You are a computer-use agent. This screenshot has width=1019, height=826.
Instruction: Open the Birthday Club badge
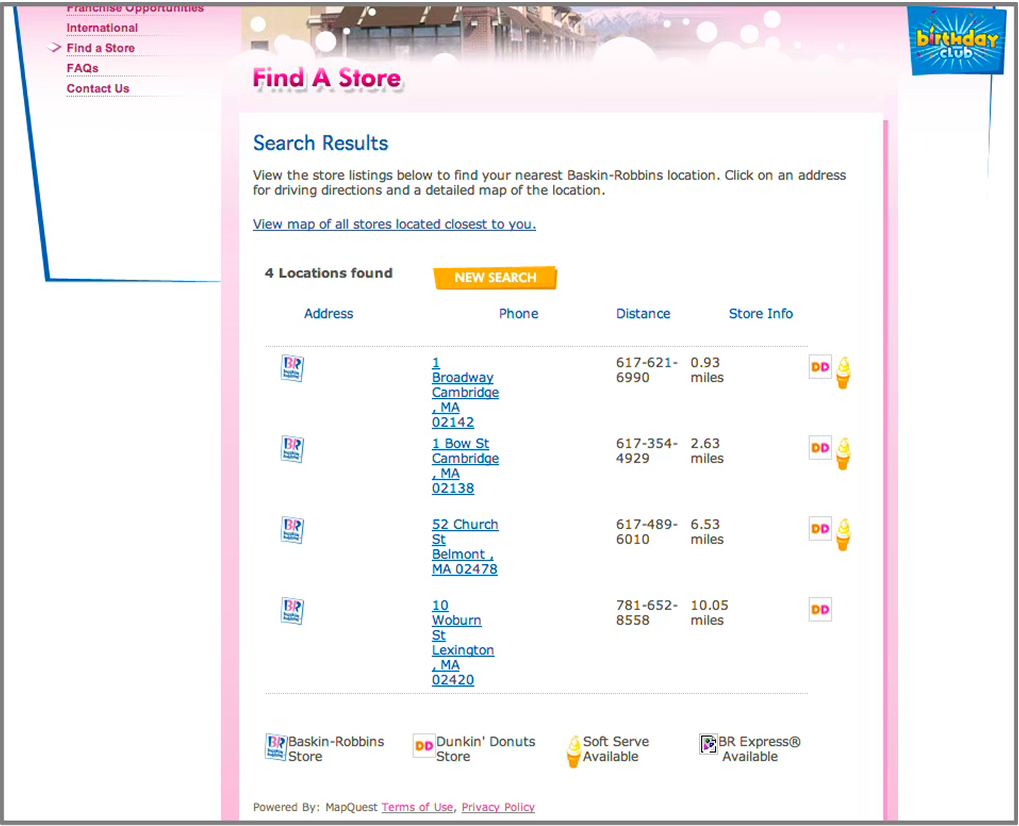tap(956, 42)
